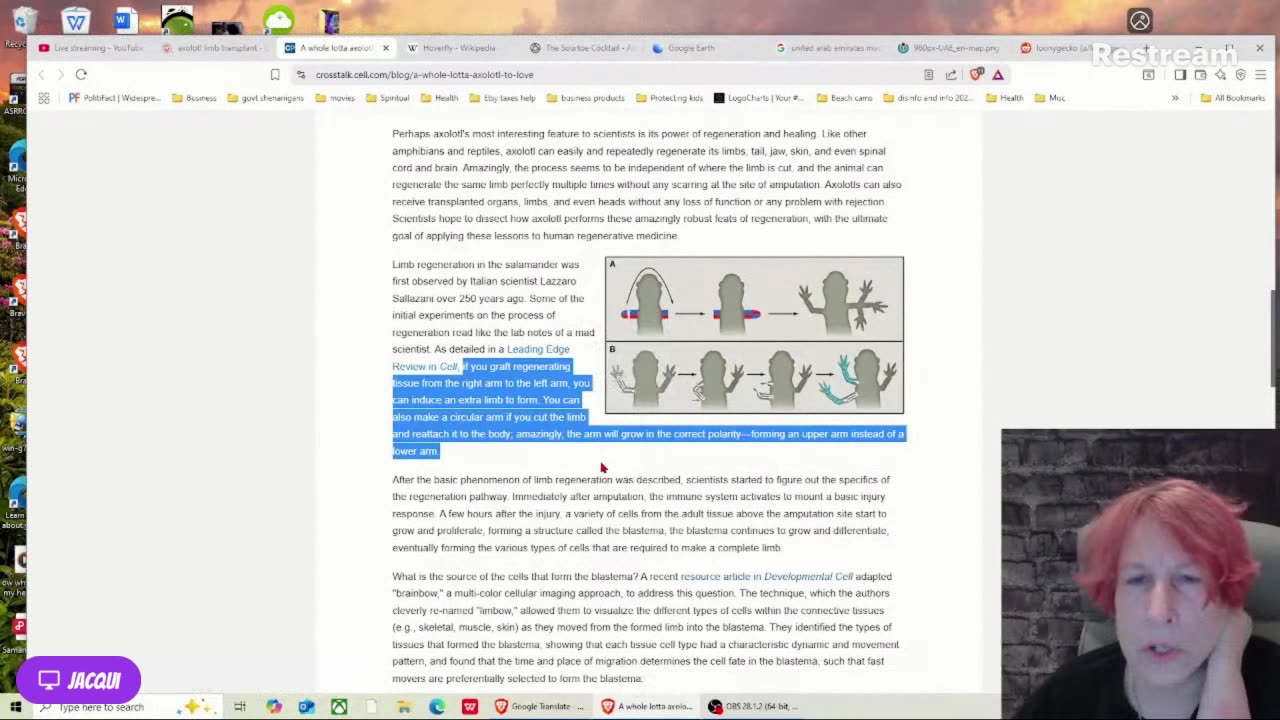Open the 'resource article in Developmental Cell' link
Screen dimensions: 1280x720
pos(766,576)
